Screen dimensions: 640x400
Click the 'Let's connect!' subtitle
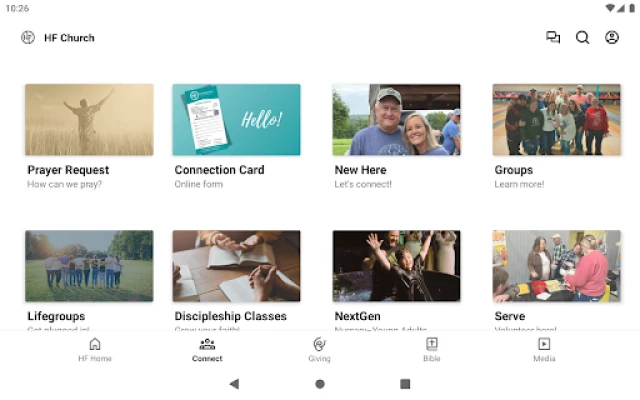tap(363, 184)
